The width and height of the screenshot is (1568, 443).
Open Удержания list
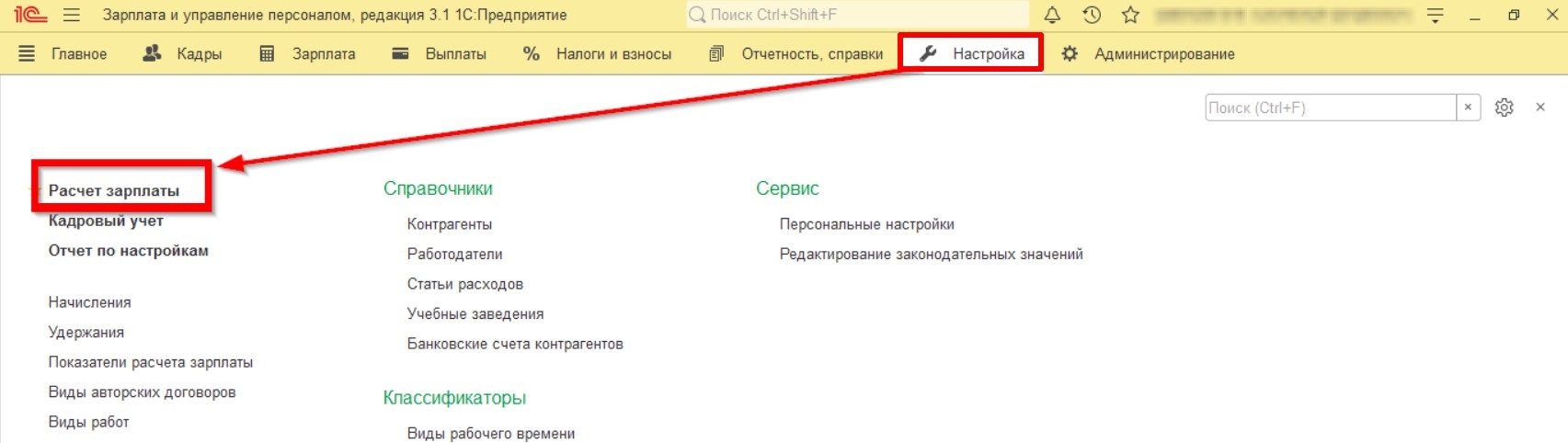pos(86,333)
